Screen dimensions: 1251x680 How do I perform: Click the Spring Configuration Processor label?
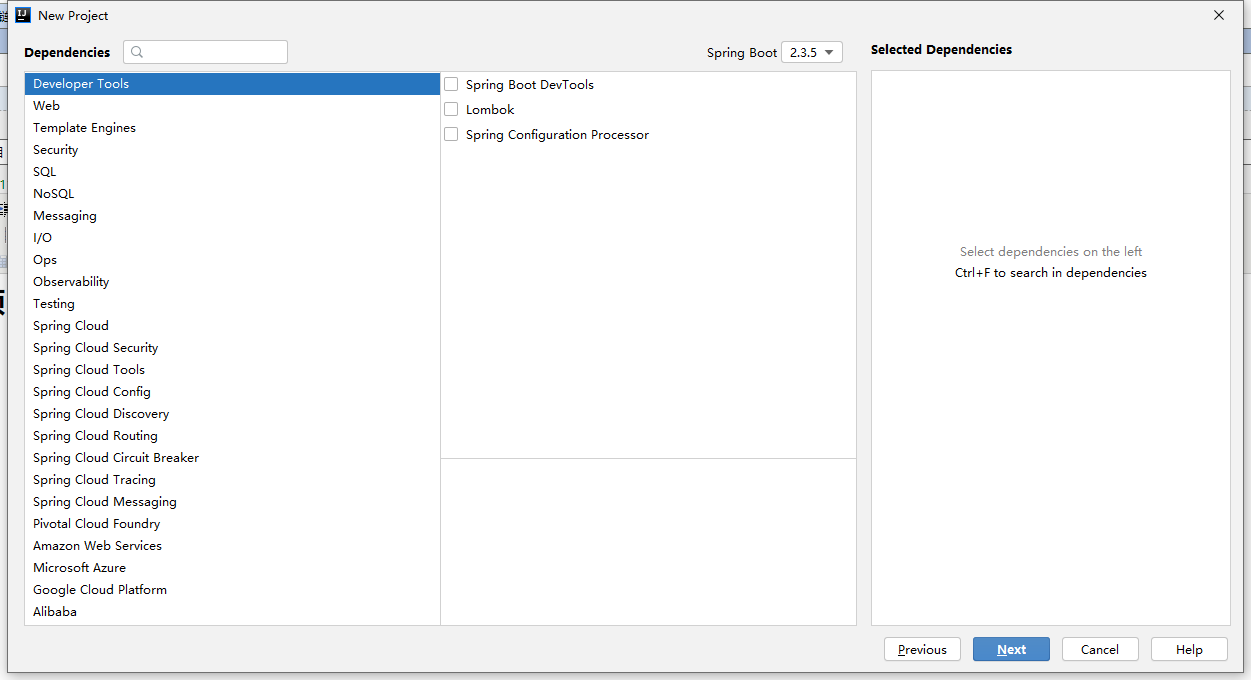pyautogui.click(x=557, y=135)
